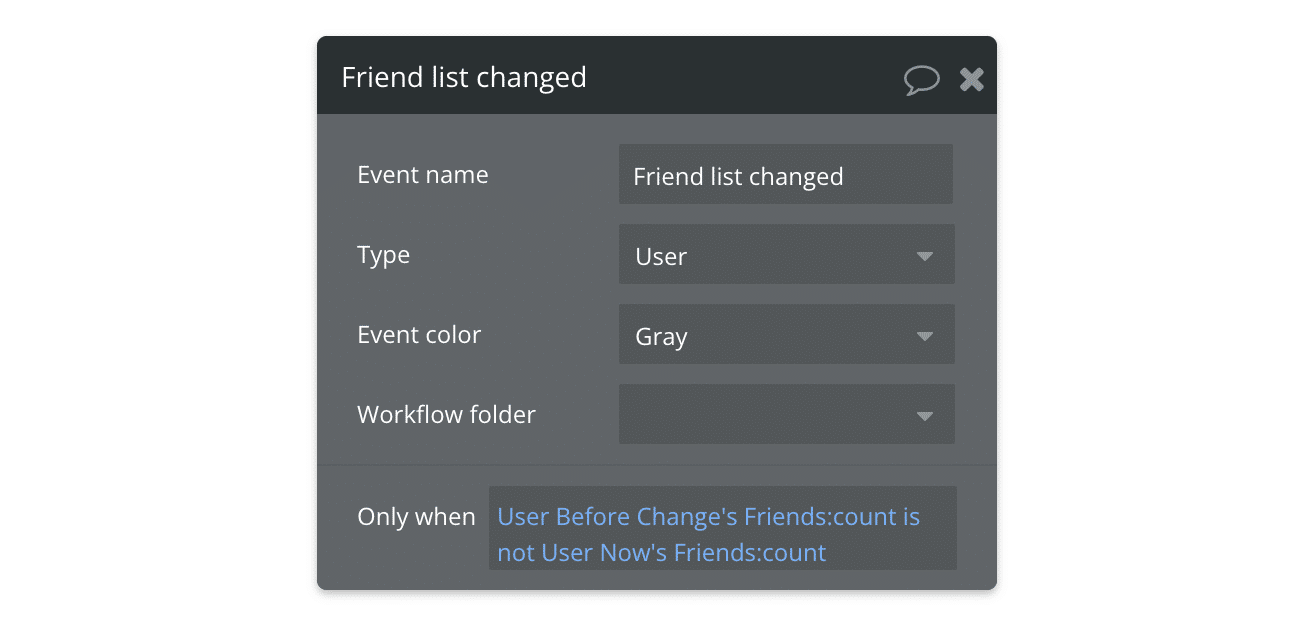
Task: Expand the empty Workflow folder dropdown
Action: 786,414
